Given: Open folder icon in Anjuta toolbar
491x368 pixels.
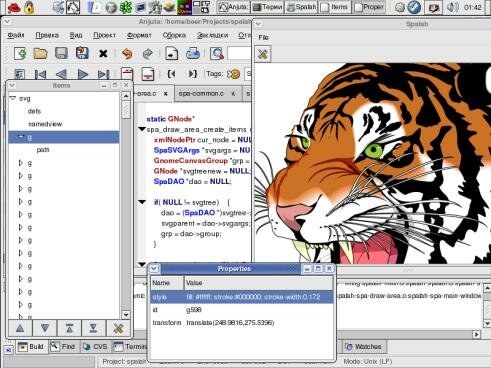Looking at the screenshot, I should click(x=40, y=53).
